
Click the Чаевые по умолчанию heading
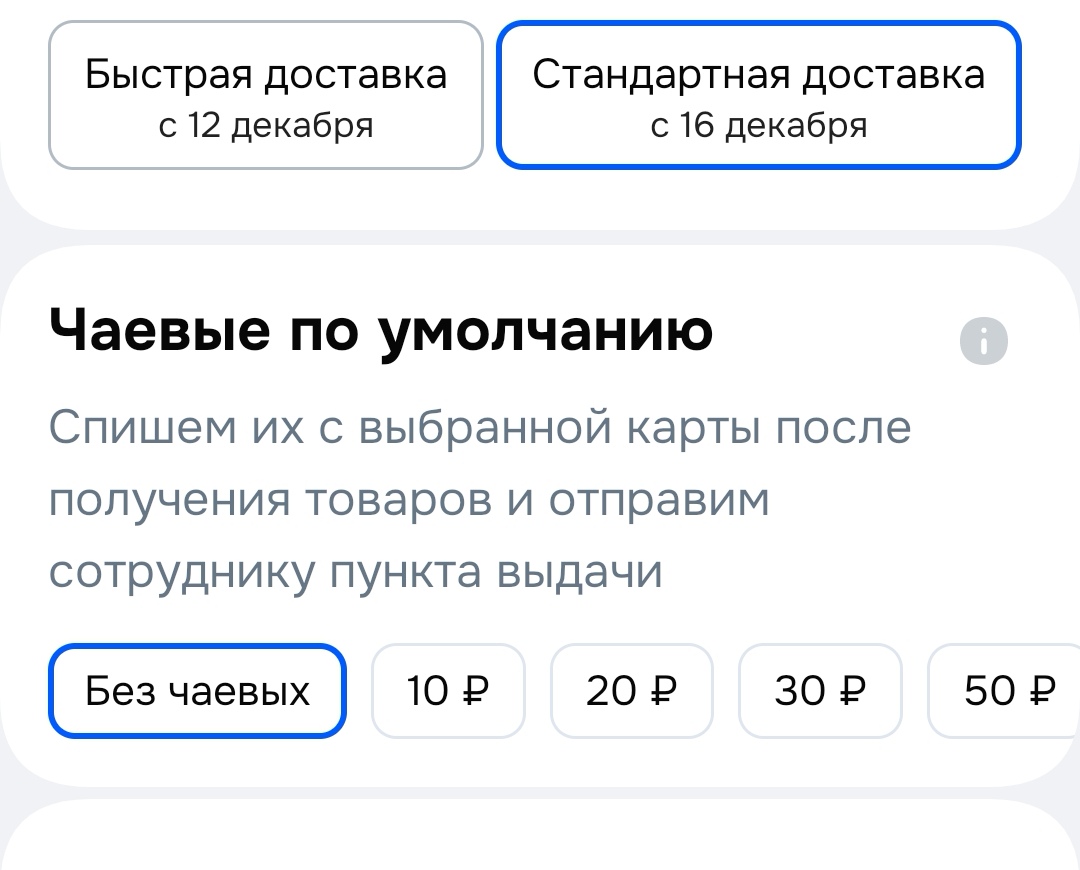(x=380, y=331)
